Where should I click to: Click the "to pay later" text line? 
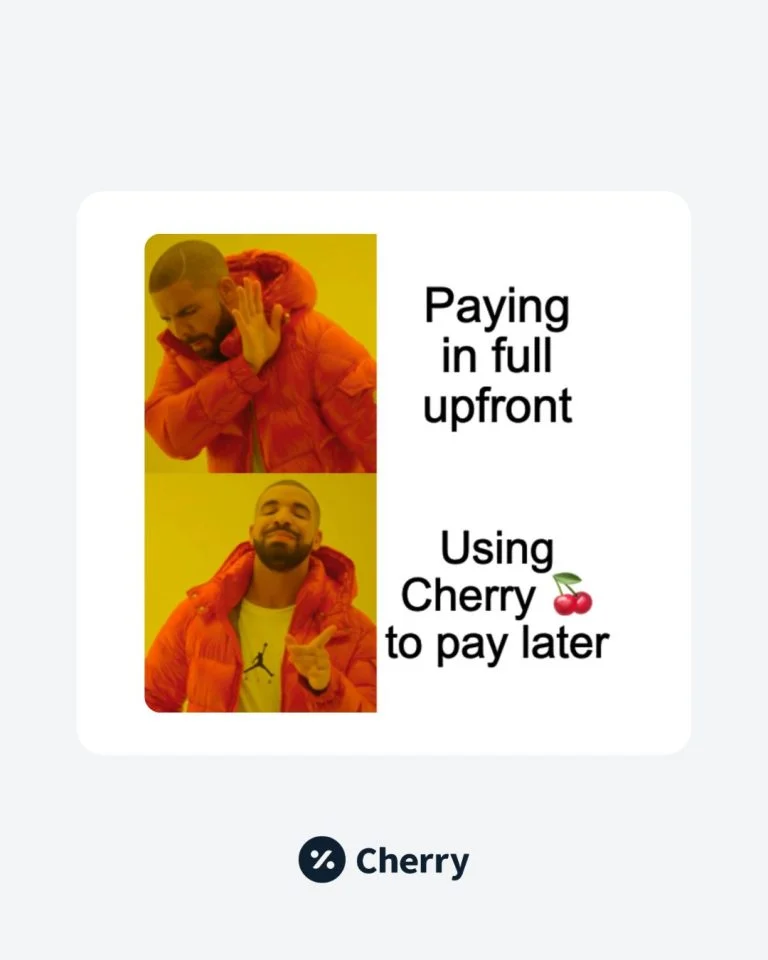click(497, 644)
